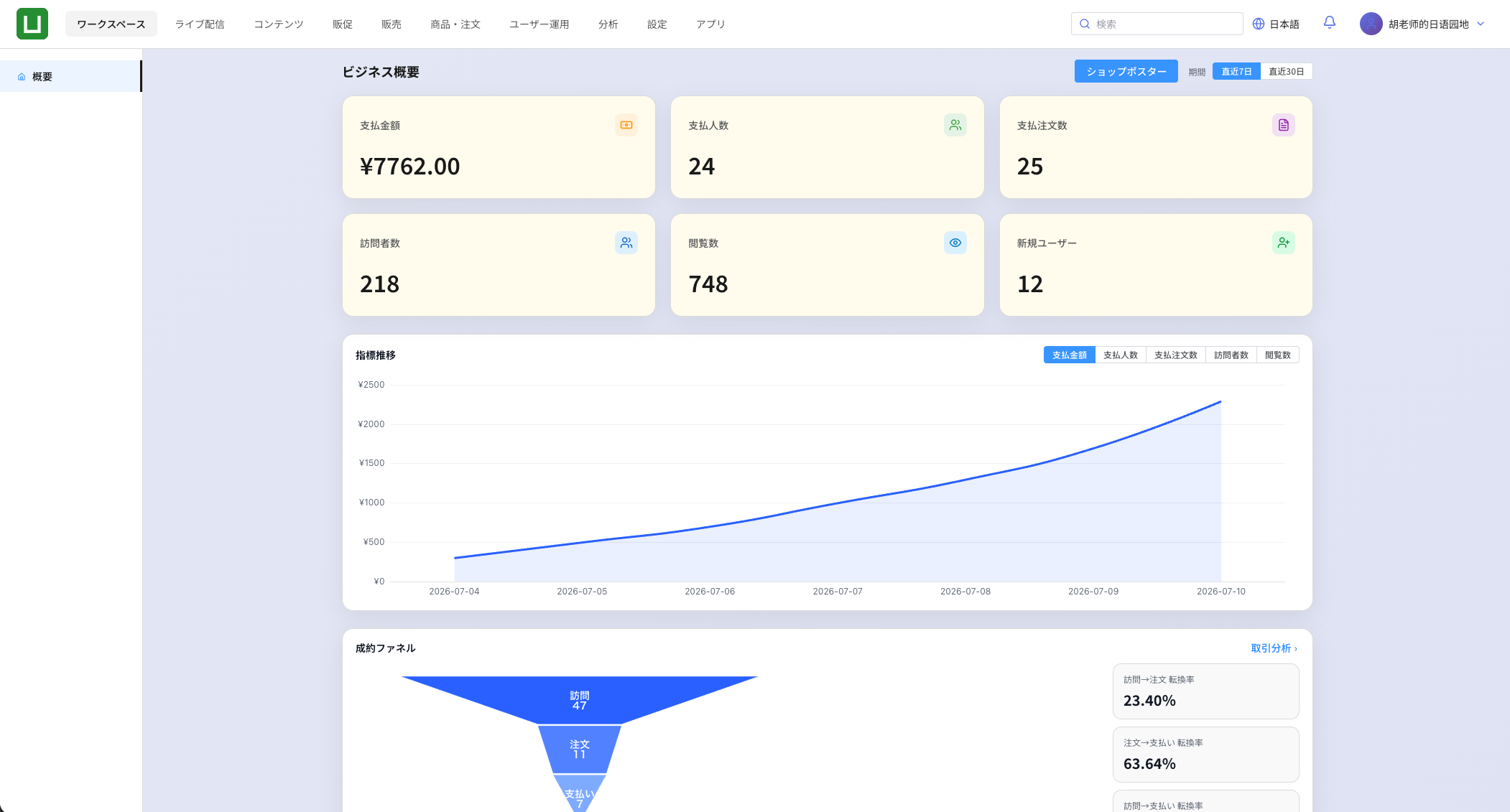This screenshot has width=1510, height=812.
Task: Click the 検索 search field
Action: (1157, 24)
